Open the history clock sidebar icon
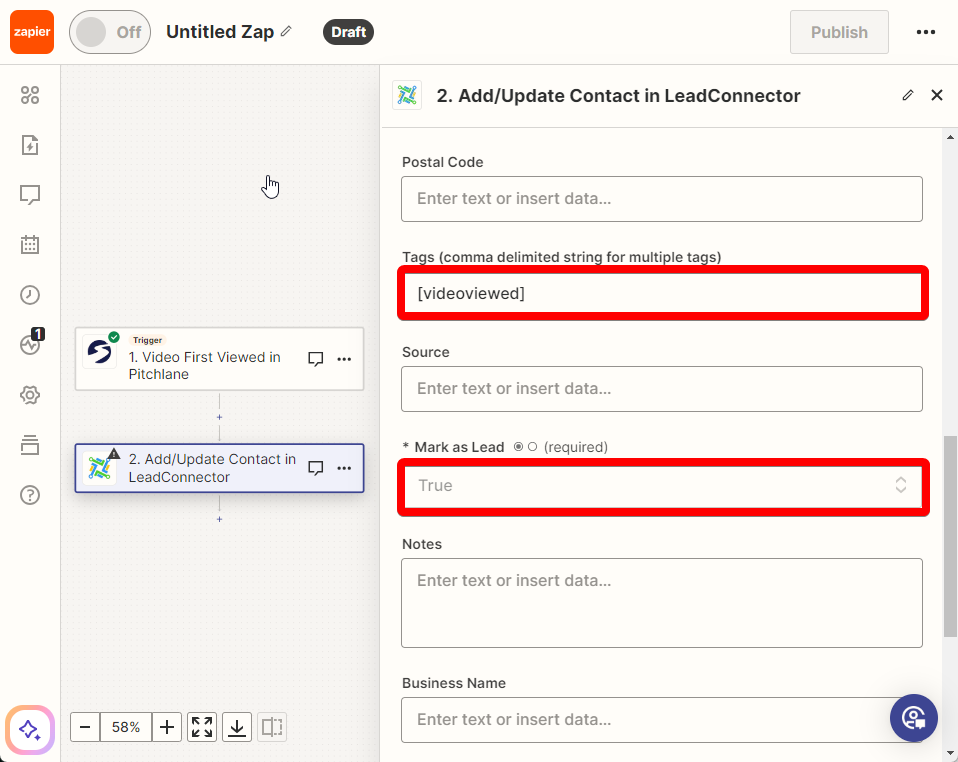This screenshot has height=762, width=958. coord(30,295)
